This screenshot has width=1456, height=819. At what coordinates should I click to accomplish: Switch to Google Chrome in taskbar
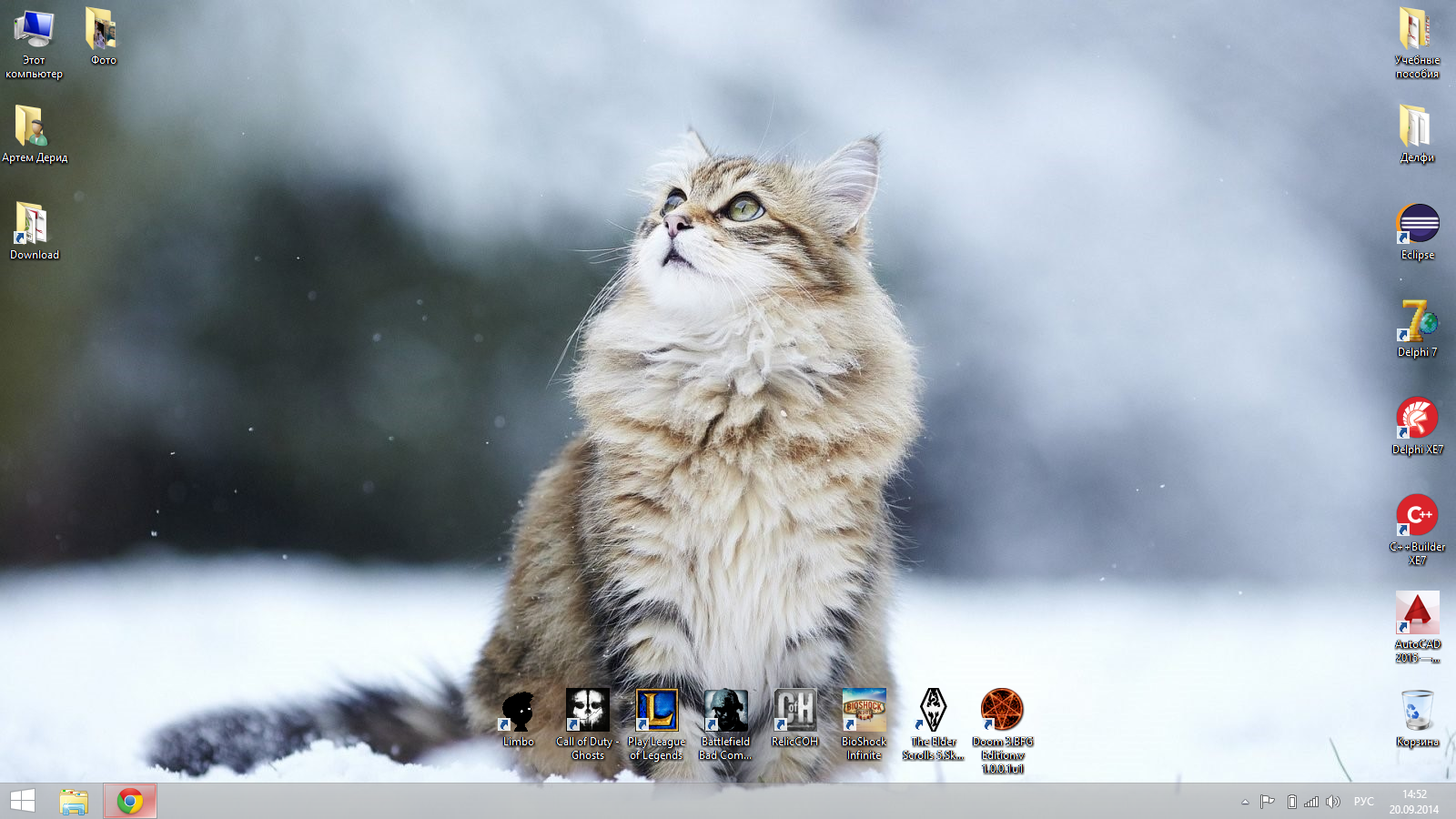tap(130, 801)
